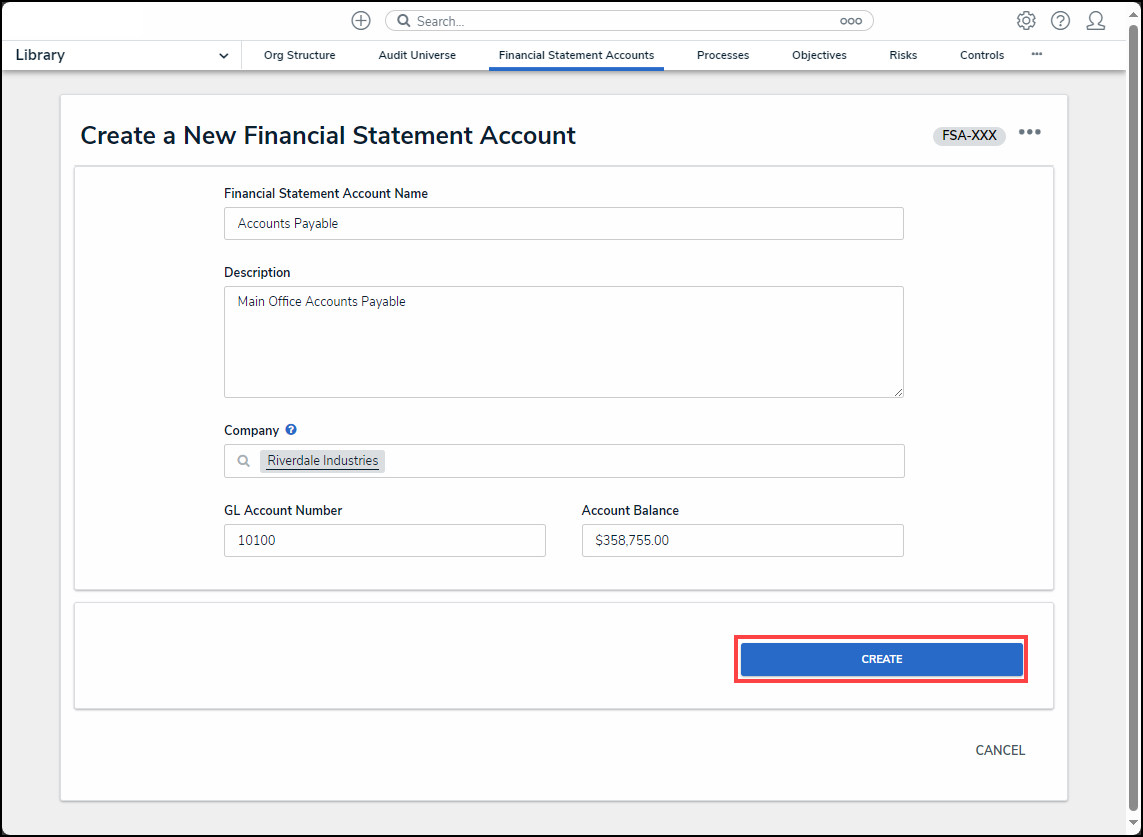Go to the Processes tab

[723, 55]
